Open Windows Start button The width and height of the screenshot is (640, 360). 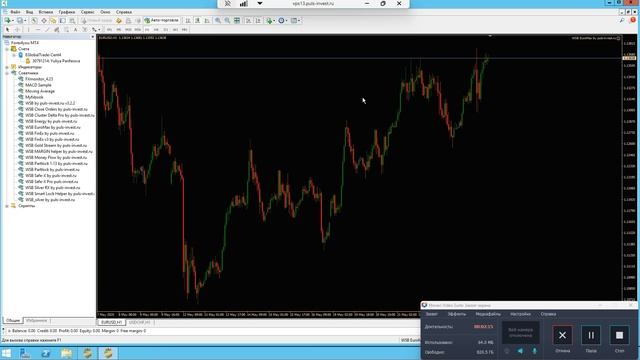[x=6, y=353]
